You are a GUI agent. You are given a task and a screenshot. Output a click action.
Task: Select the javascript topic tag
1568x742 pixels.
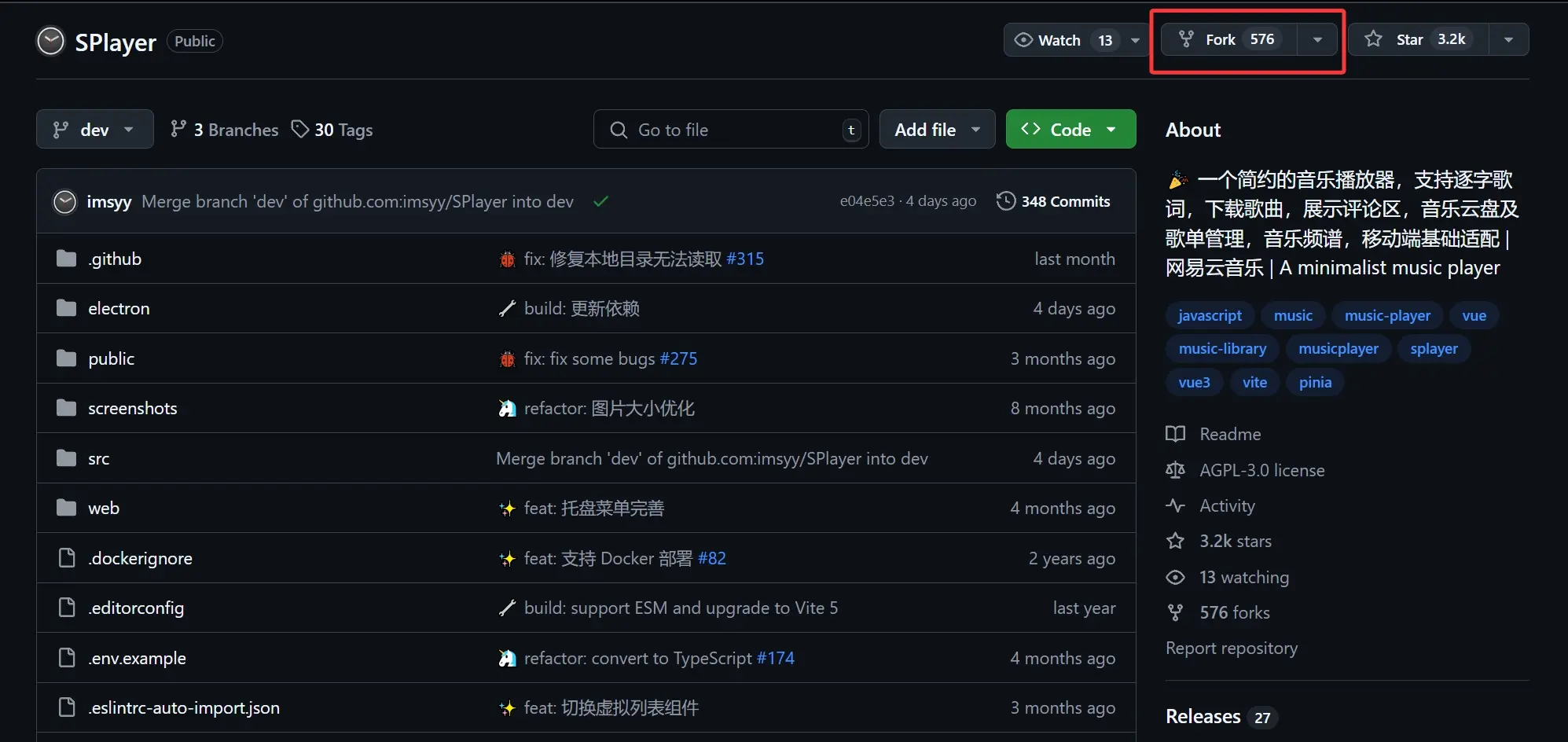[1209, 314]
